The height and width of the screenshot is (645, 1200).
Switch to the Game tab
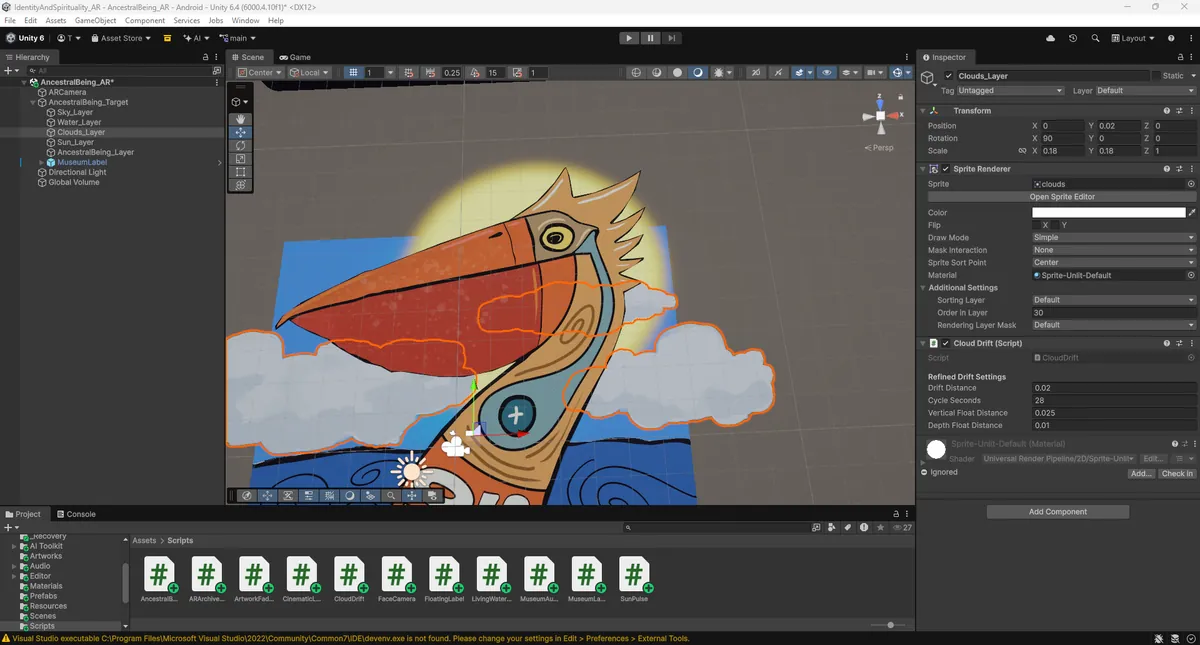(x=295, y=57)
